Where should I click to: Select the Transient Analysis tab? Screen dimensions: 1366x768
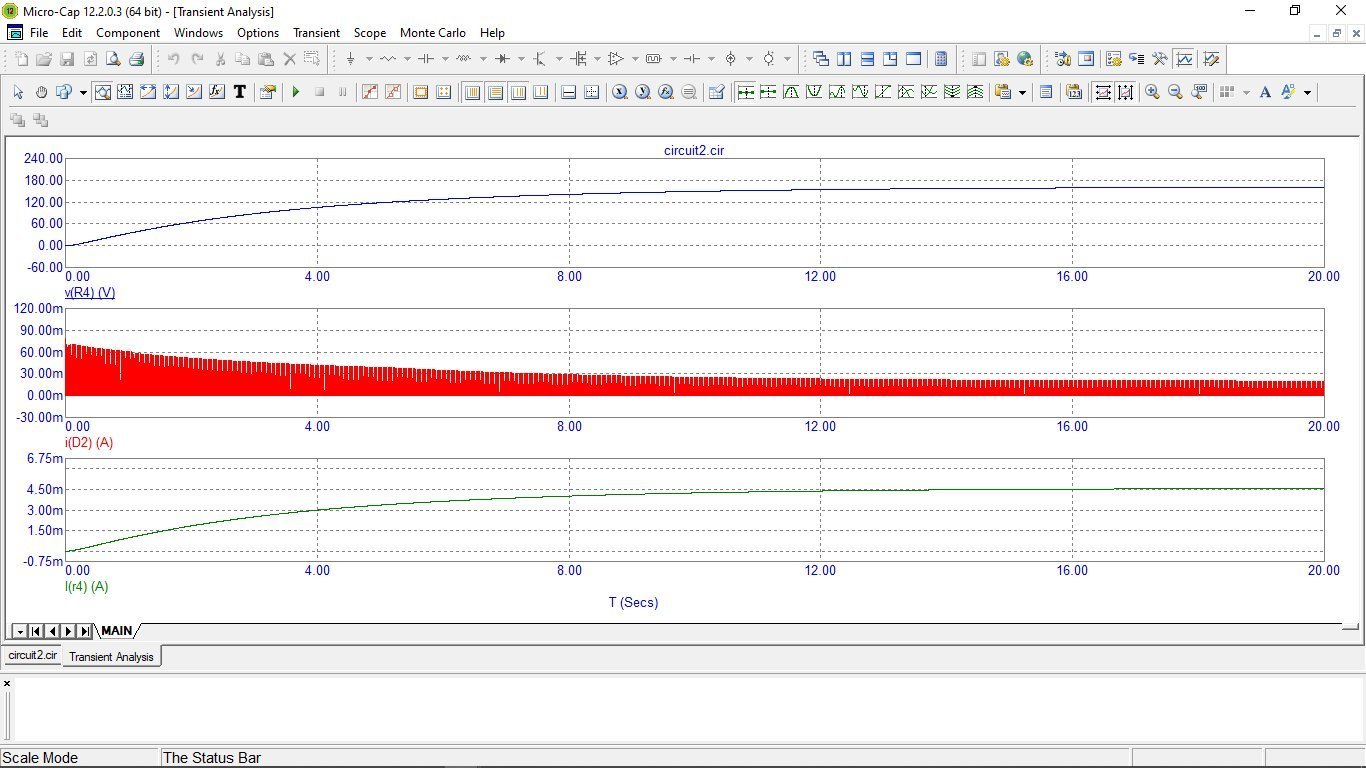point(111,656)
